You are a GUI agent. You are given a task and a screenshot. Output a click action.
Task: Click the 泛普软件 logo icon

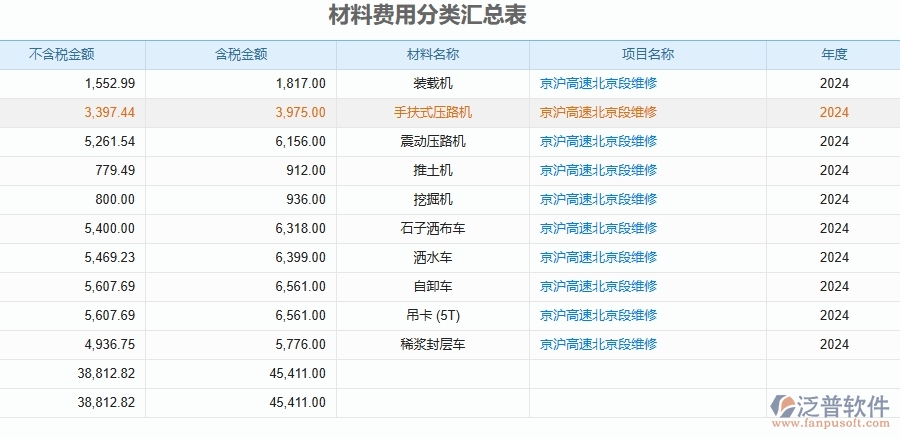point(781,407)
